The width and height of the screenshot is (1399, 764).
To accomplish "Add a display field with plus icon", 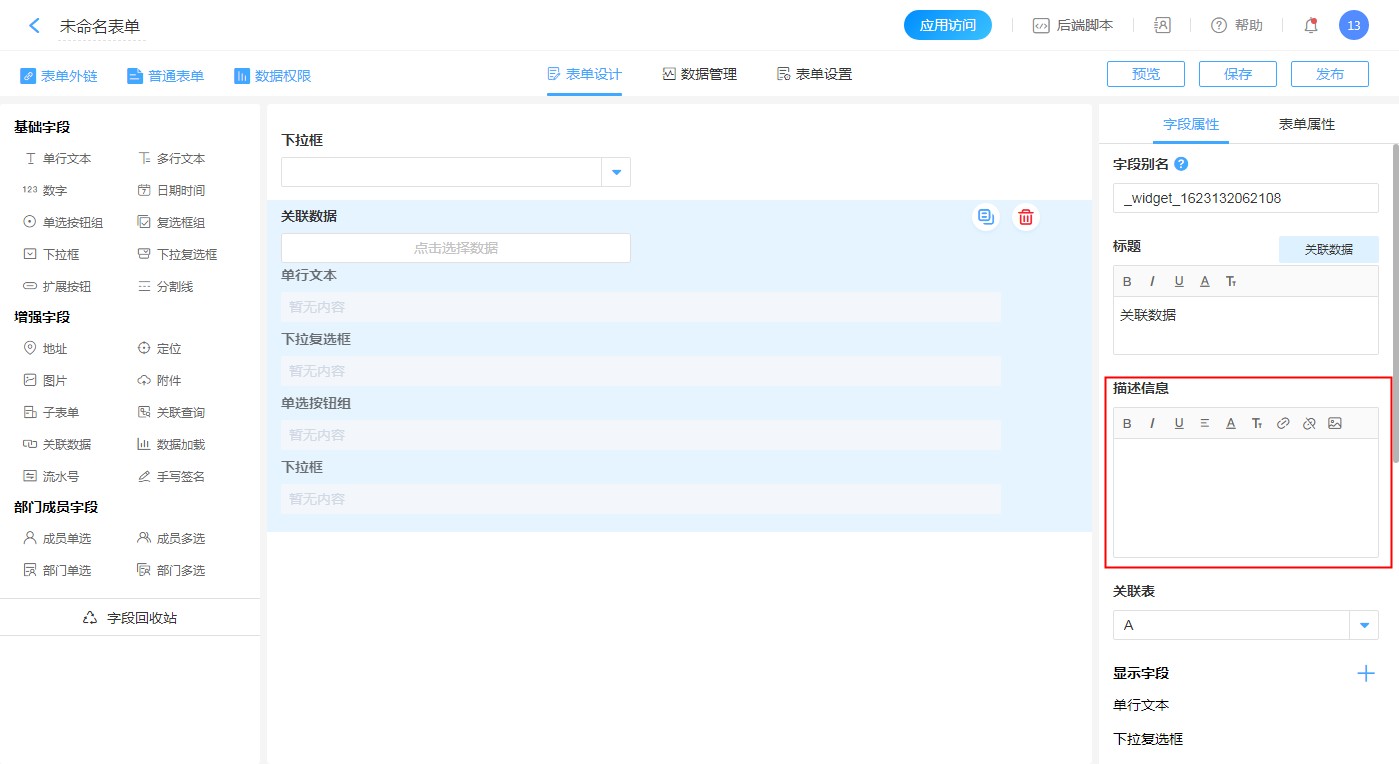I will (1365, 673).
